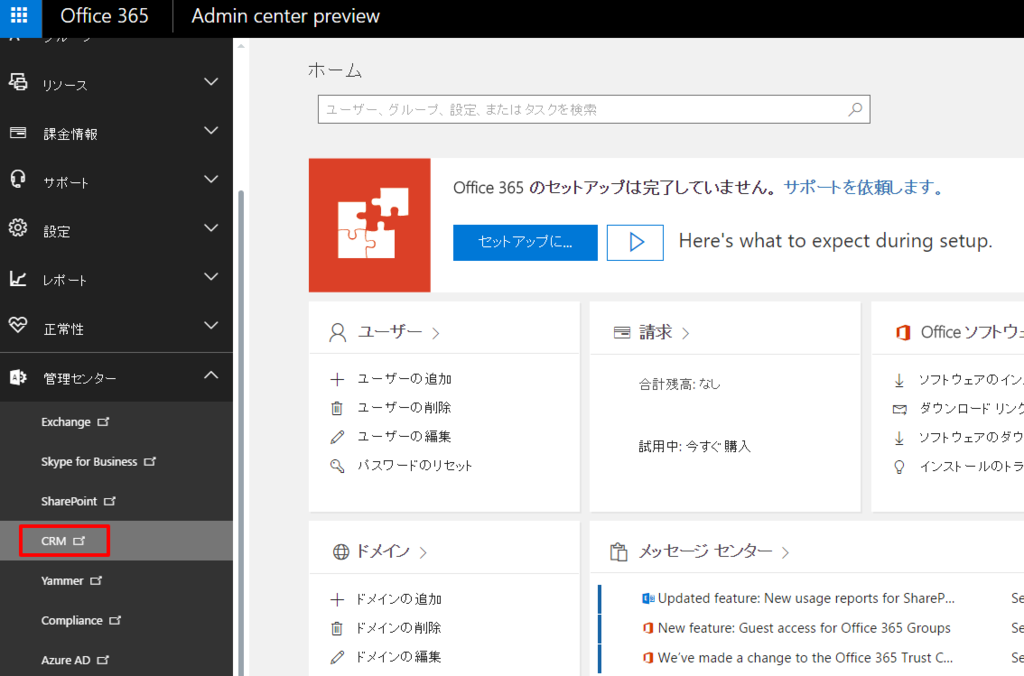The height and width of the screenshot is (676, 1024).
Task: Click ユーザーの編集 link
Action: (404, 436)
